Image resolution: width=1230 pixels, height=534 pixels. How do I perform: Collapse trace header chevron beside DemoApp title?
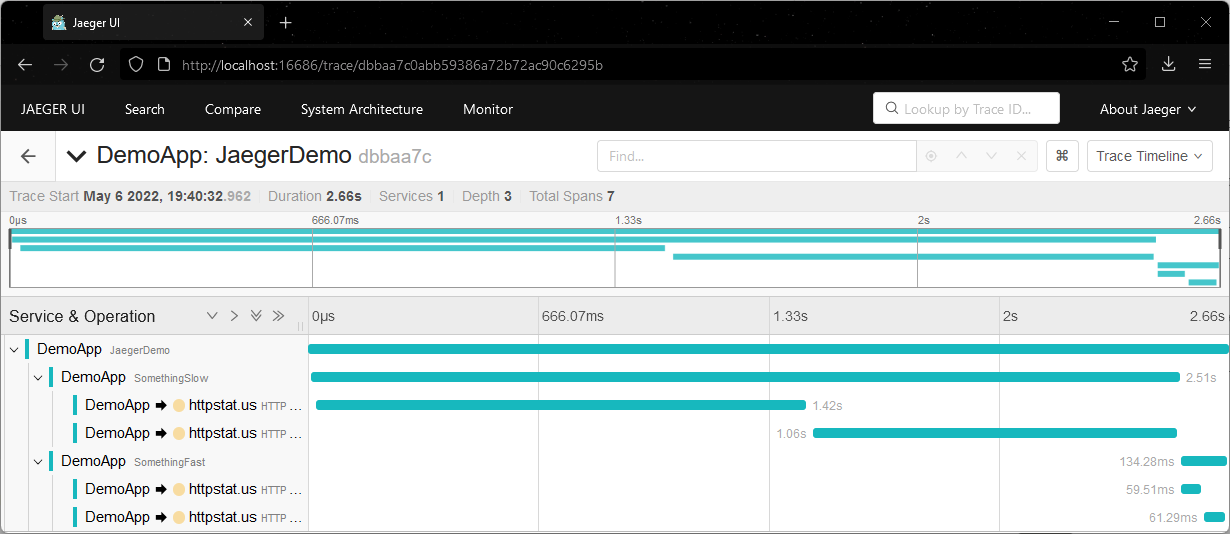pyautogui.click(x=76, y=156)
